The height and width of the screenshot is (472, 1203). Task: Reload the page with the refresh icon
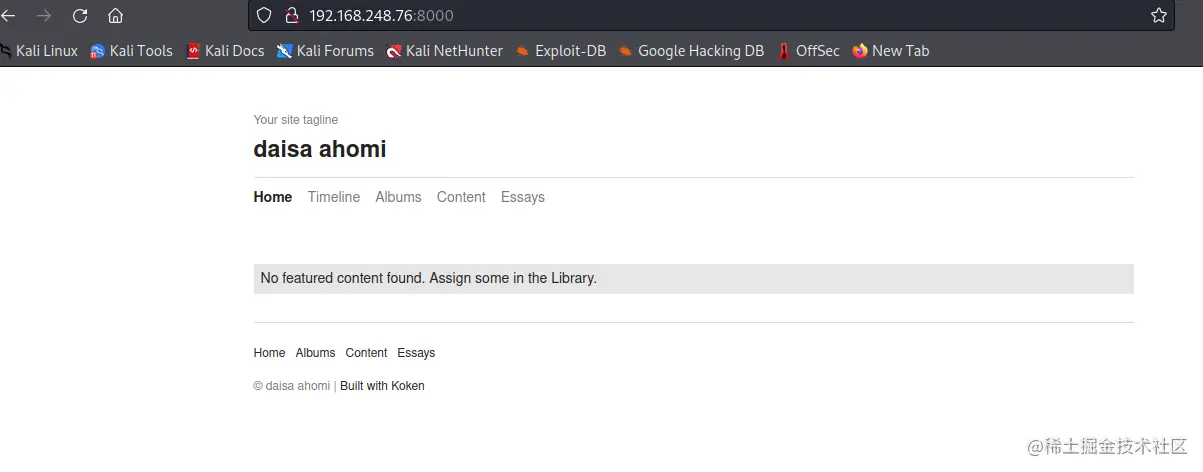tap(80, 15)
